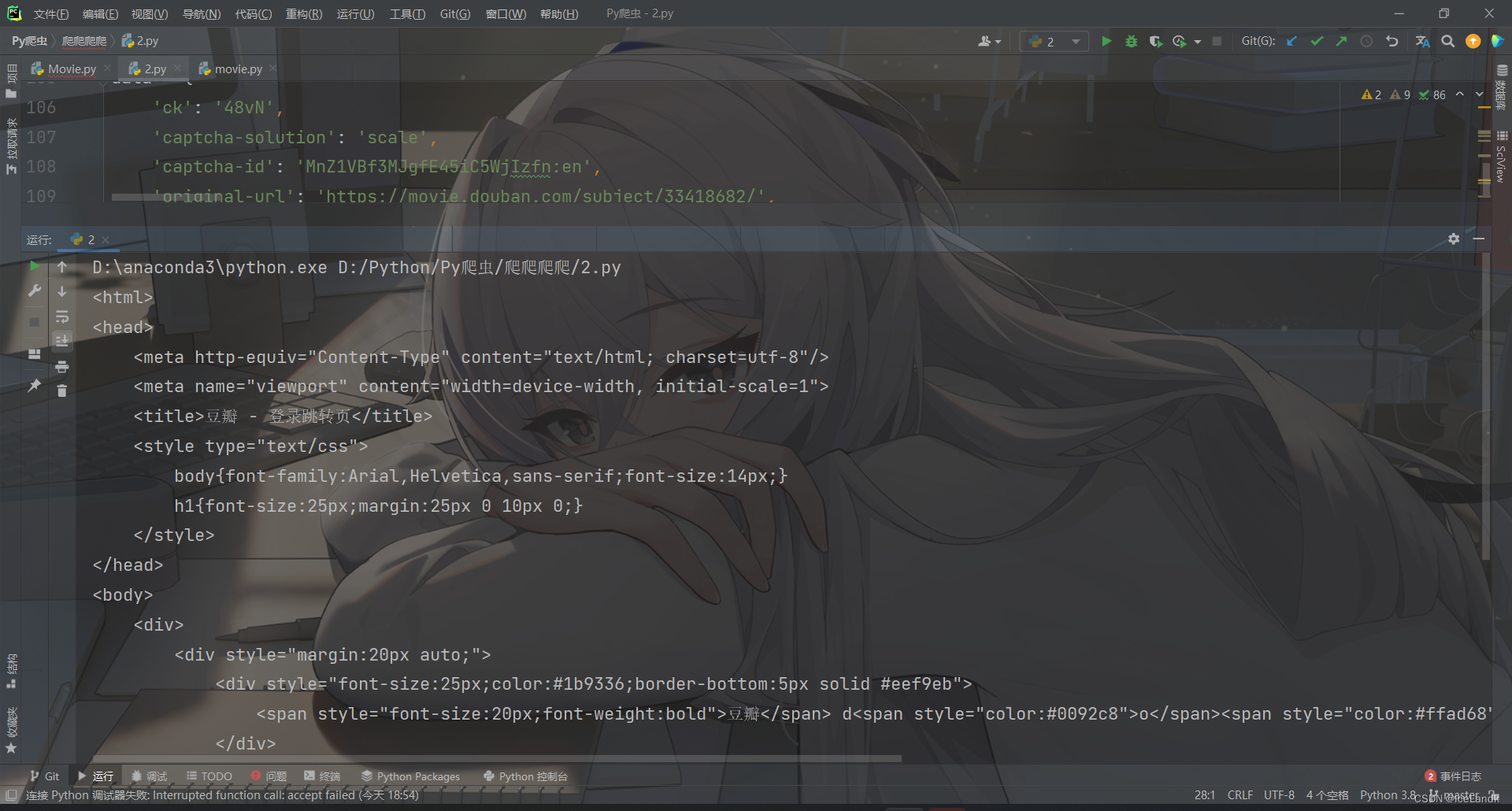
Task: Open run configuration selector labeled 2
Action: (1054, 41)
